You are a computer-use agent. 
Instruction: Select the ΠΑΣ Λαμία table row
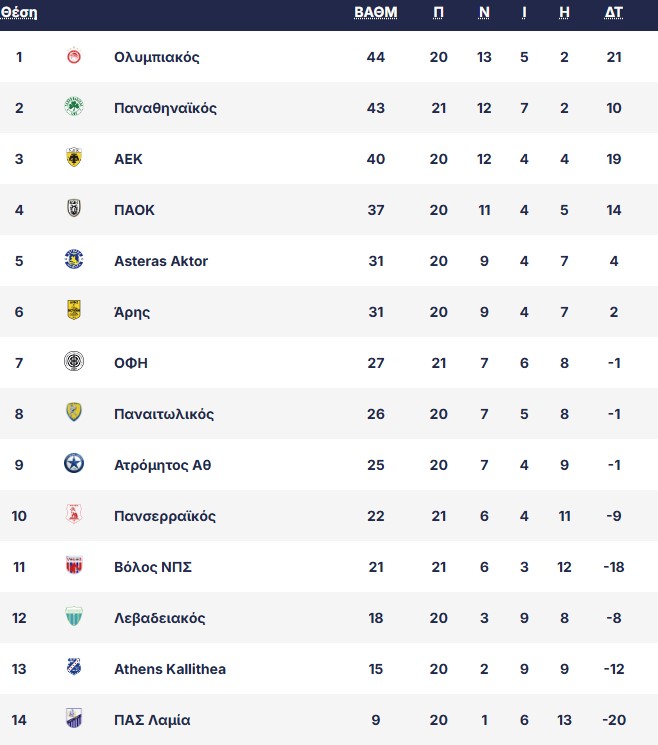tap(329, 719)
